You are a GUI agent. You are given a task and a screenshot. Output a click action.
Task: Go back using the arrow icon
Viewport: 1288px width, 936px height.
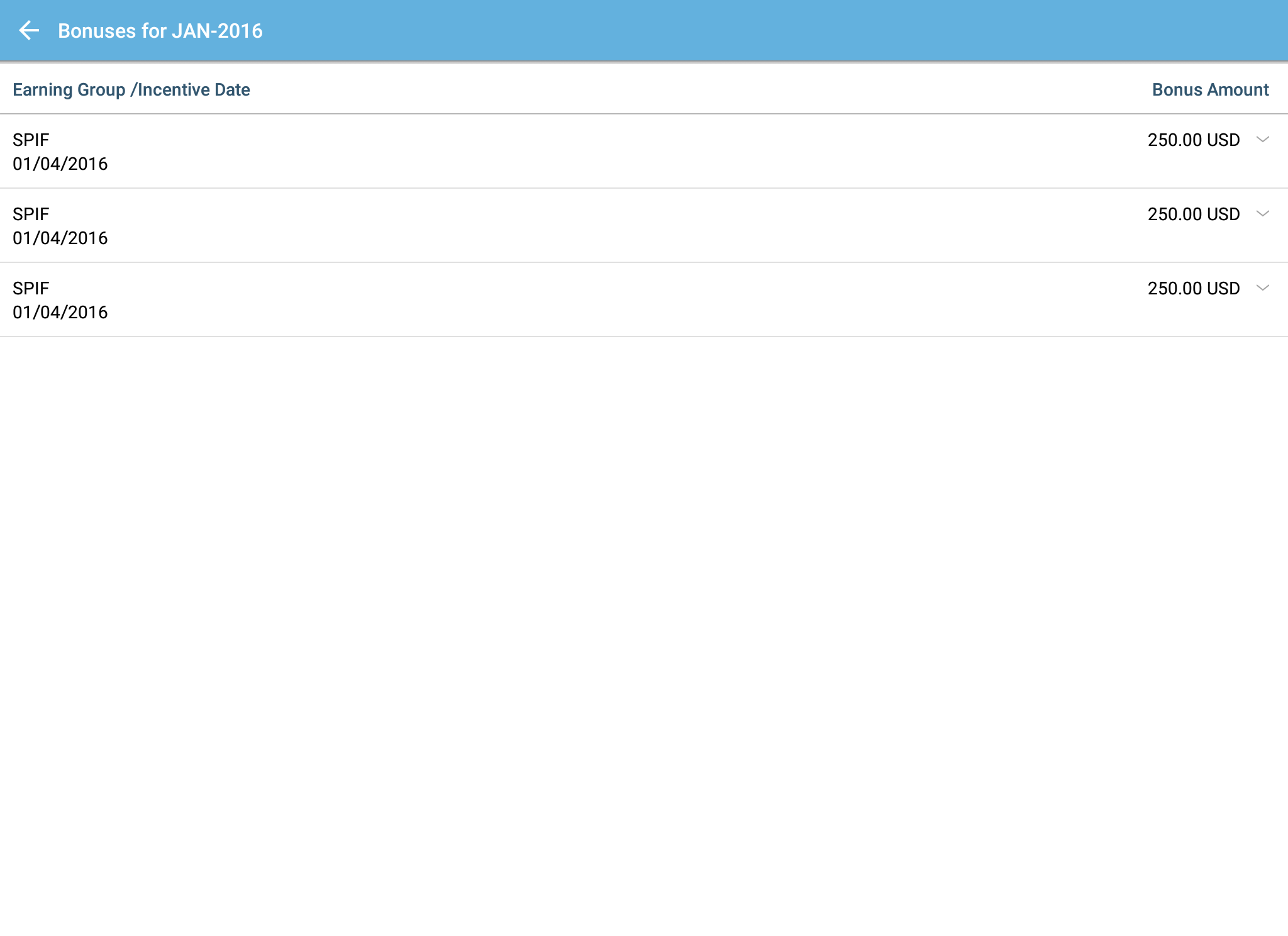pos(29,30)
